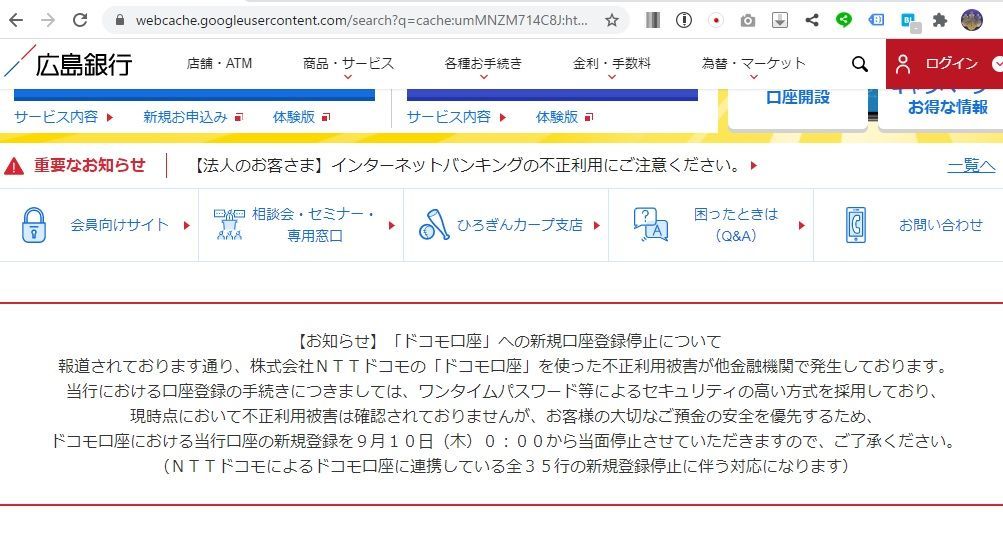Open the 会員向けサイト link
The height and width of the screenshot is (539, 1003).
click(120, 225)
